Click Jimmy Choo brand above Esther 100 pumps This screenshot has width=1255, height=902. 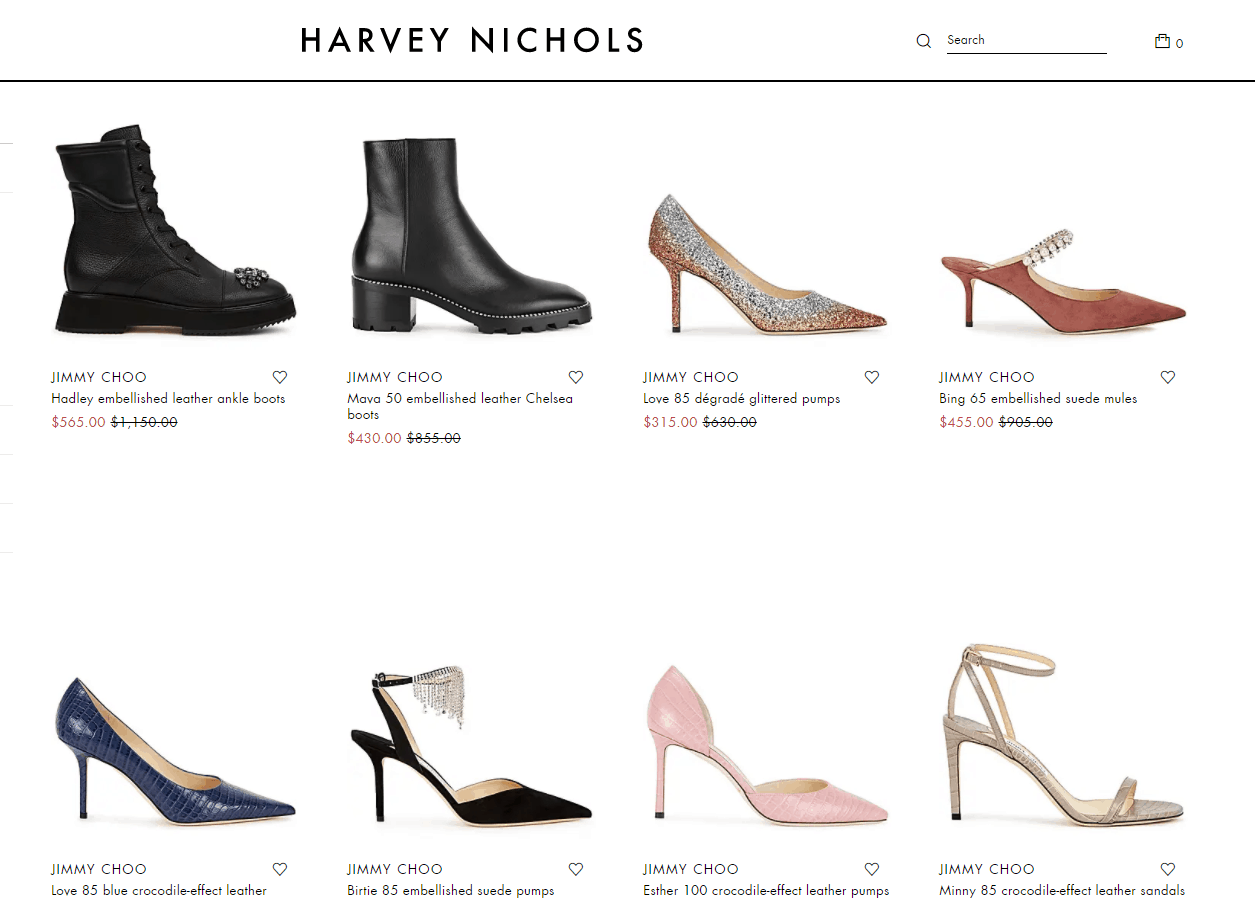click(691, 869)
